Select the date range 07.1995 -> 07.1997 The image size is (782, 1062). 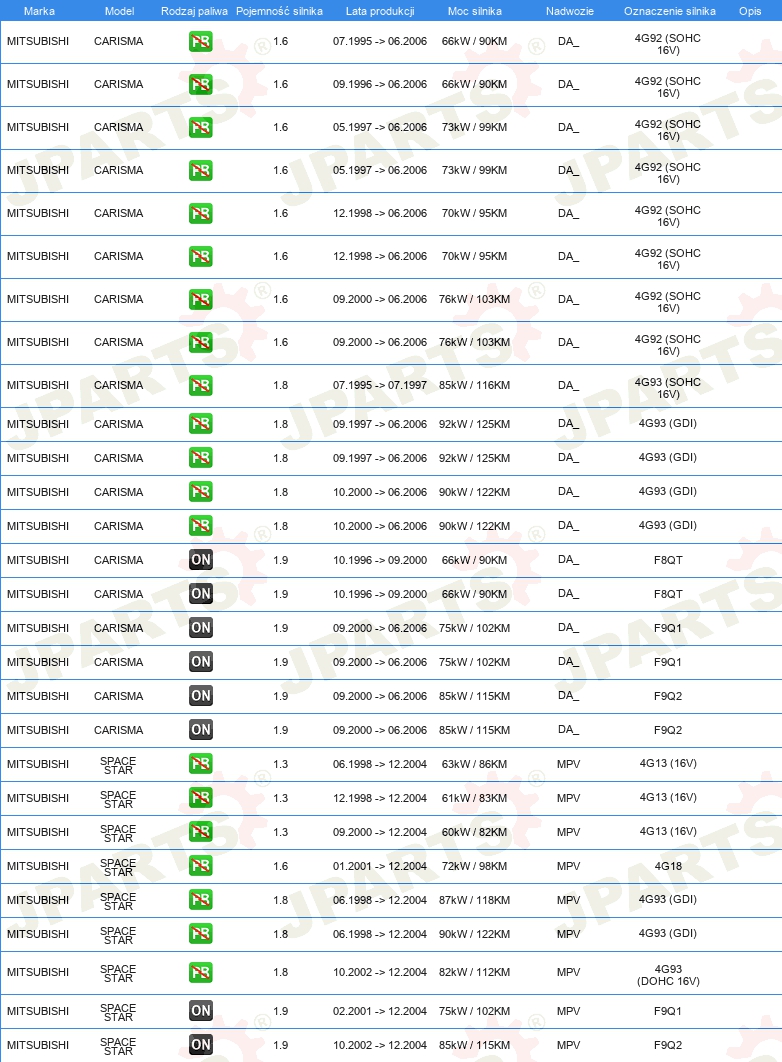click(380, 385)
